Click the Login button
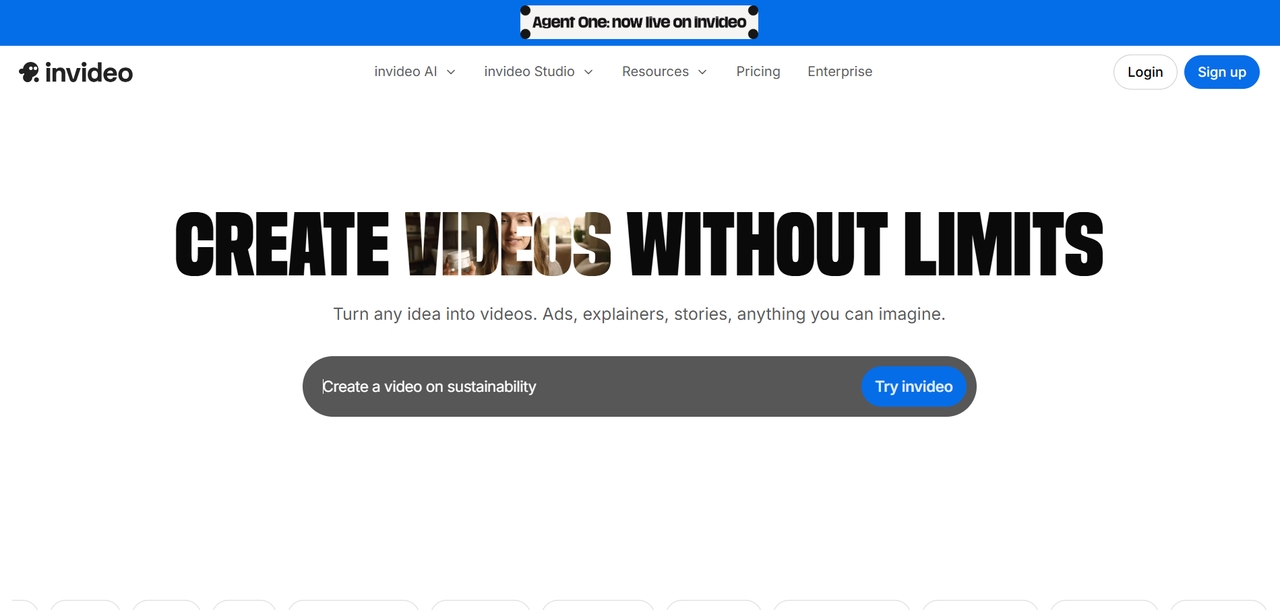The height and width of the screenshot is (610, 1280). (1145, 72)
